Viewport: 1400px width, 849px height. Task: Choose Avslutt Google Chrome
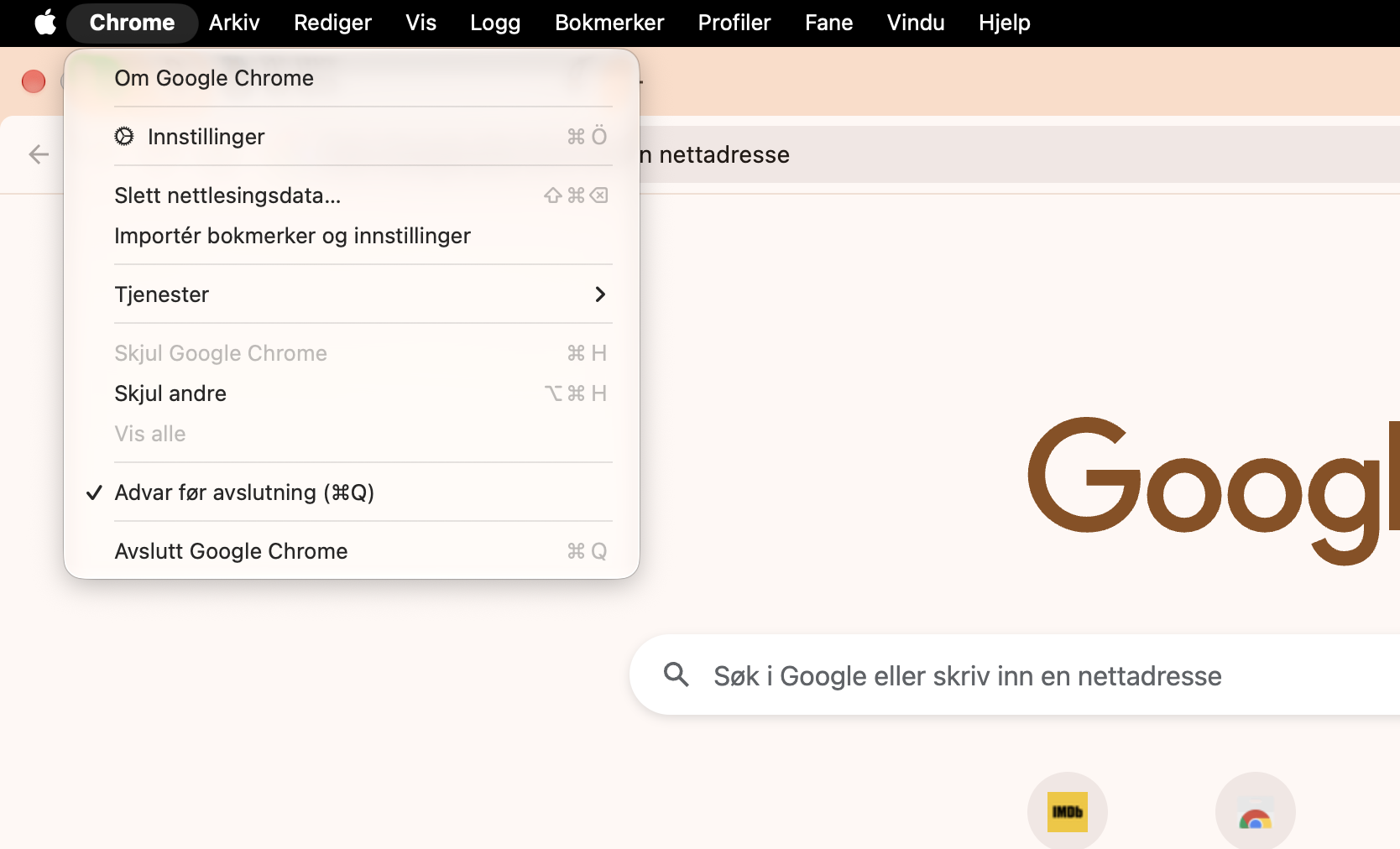352,551
